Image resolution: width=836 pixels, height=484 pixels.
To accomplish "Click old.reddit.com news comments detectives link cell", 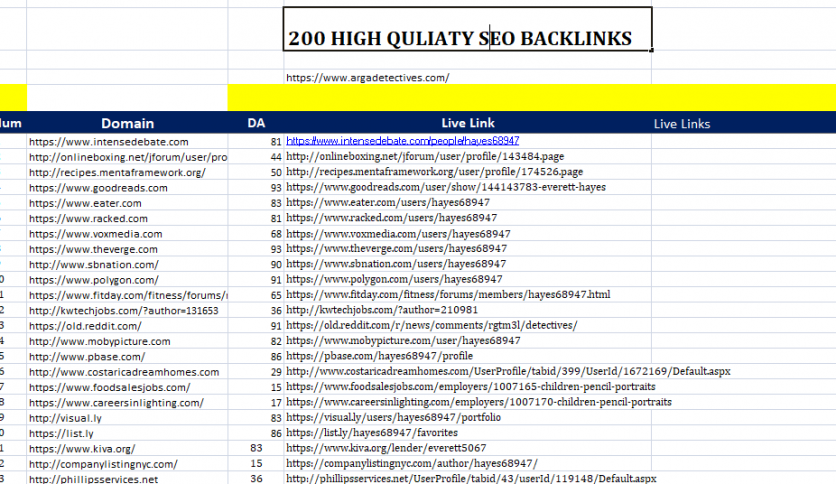I will [431, 325].
